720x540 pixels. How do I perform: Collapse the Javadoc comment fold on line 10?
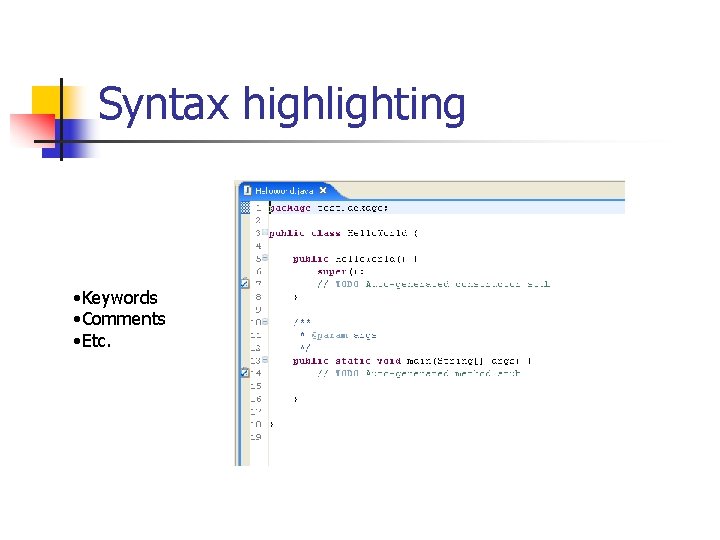point(265,321)
